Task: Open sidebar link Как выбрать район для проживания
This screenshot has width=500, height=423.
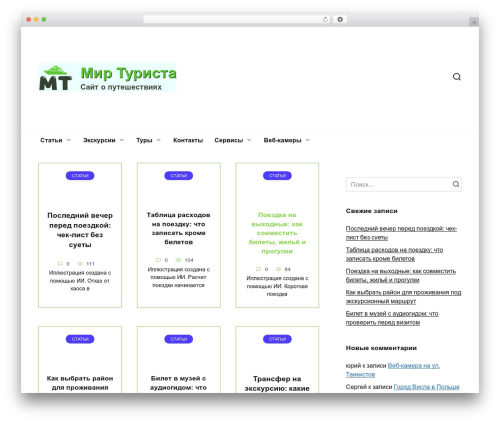Action: click(x=403, y=297)
